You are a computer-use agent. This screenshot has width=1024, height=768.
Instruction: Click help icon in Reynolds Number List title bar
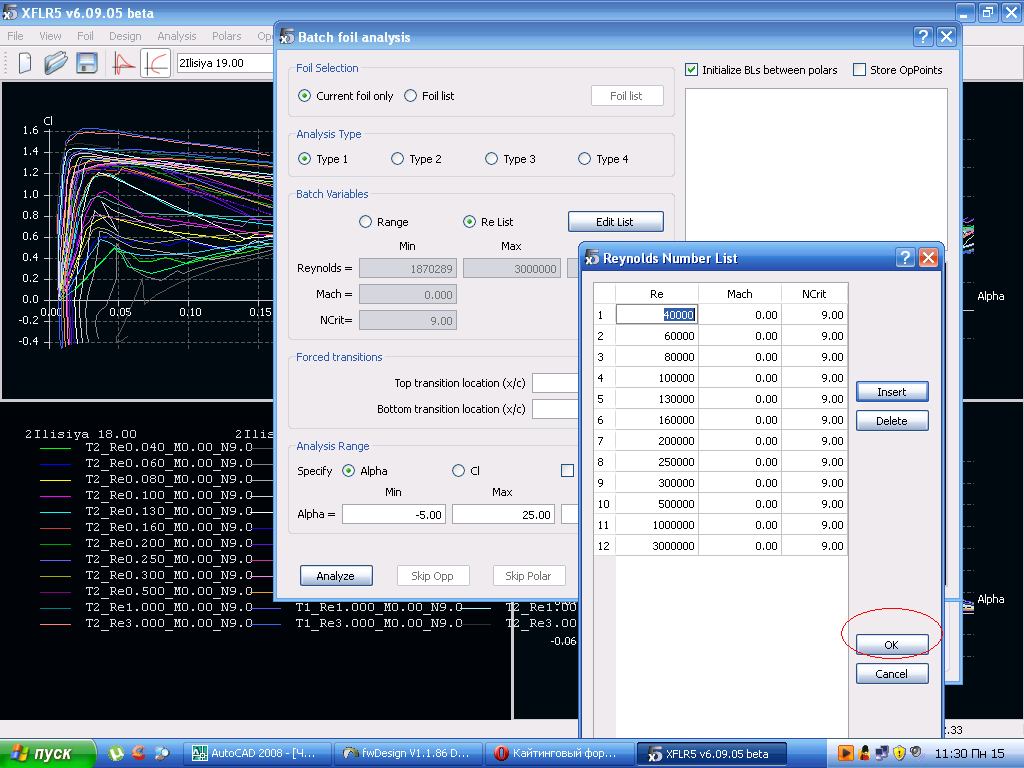[905, 258]
